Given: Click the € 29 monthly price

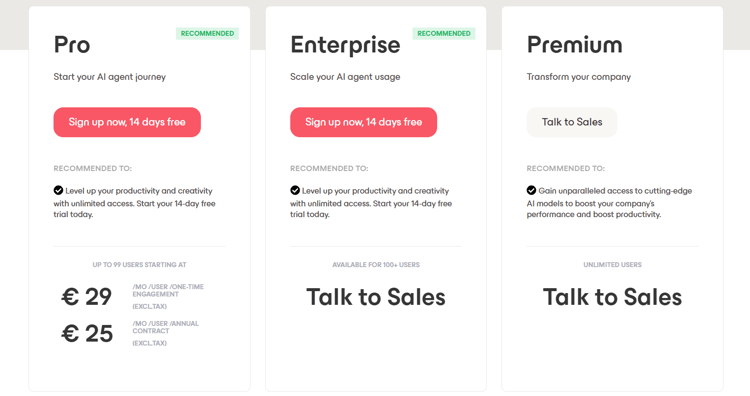Looking at the screenshot, I should click(87, 297).
